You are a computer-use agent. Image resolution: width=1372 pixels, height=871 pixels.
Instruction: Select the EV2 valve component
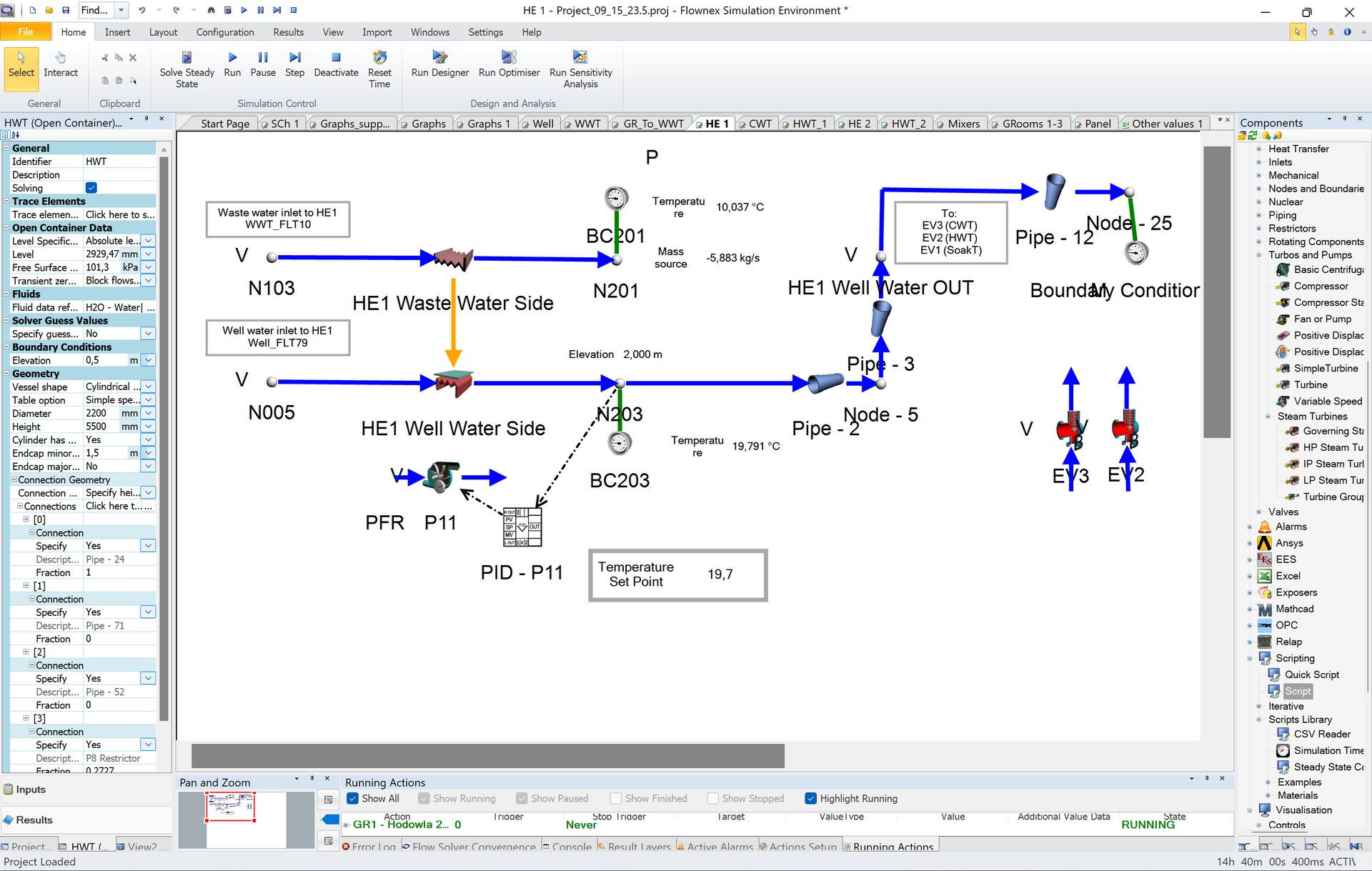click(x=1126, y=429)
